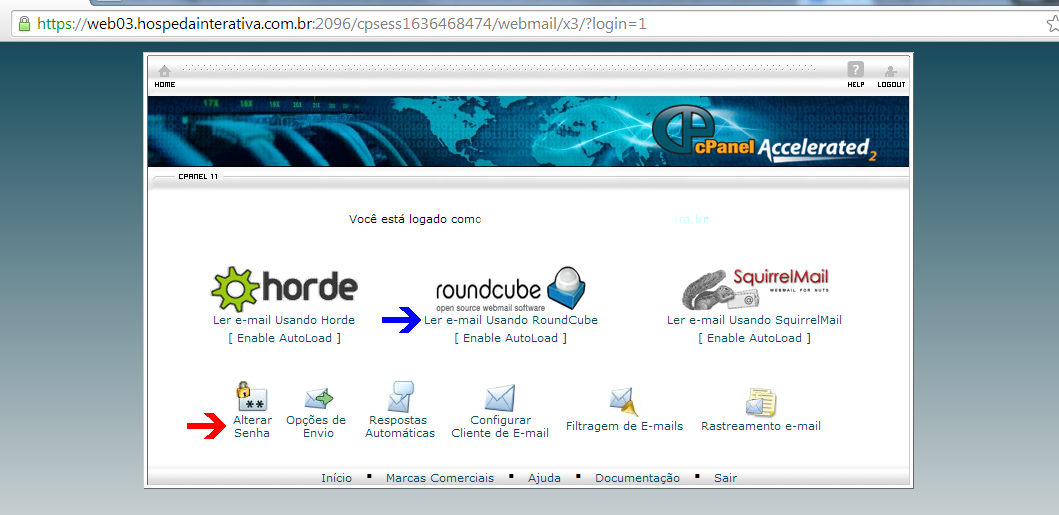Viewport: 1059px width, 515px height.
Task: Enable AutoLoad for Horde
Action: pyautogui.click(x=284, y=338)
